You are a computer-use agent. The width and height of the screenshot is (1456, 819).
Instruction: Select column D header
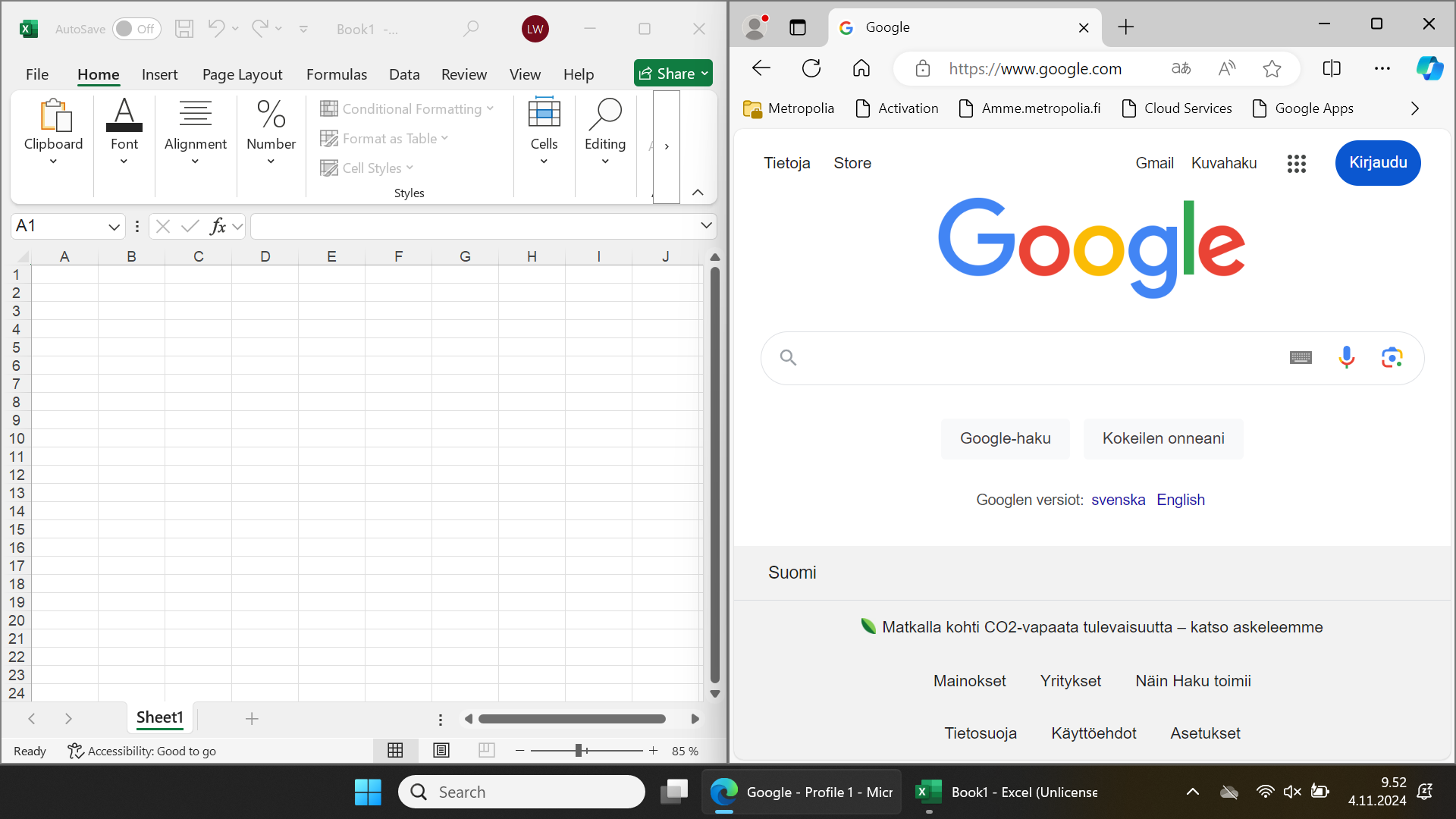click(x=265, y=256)
